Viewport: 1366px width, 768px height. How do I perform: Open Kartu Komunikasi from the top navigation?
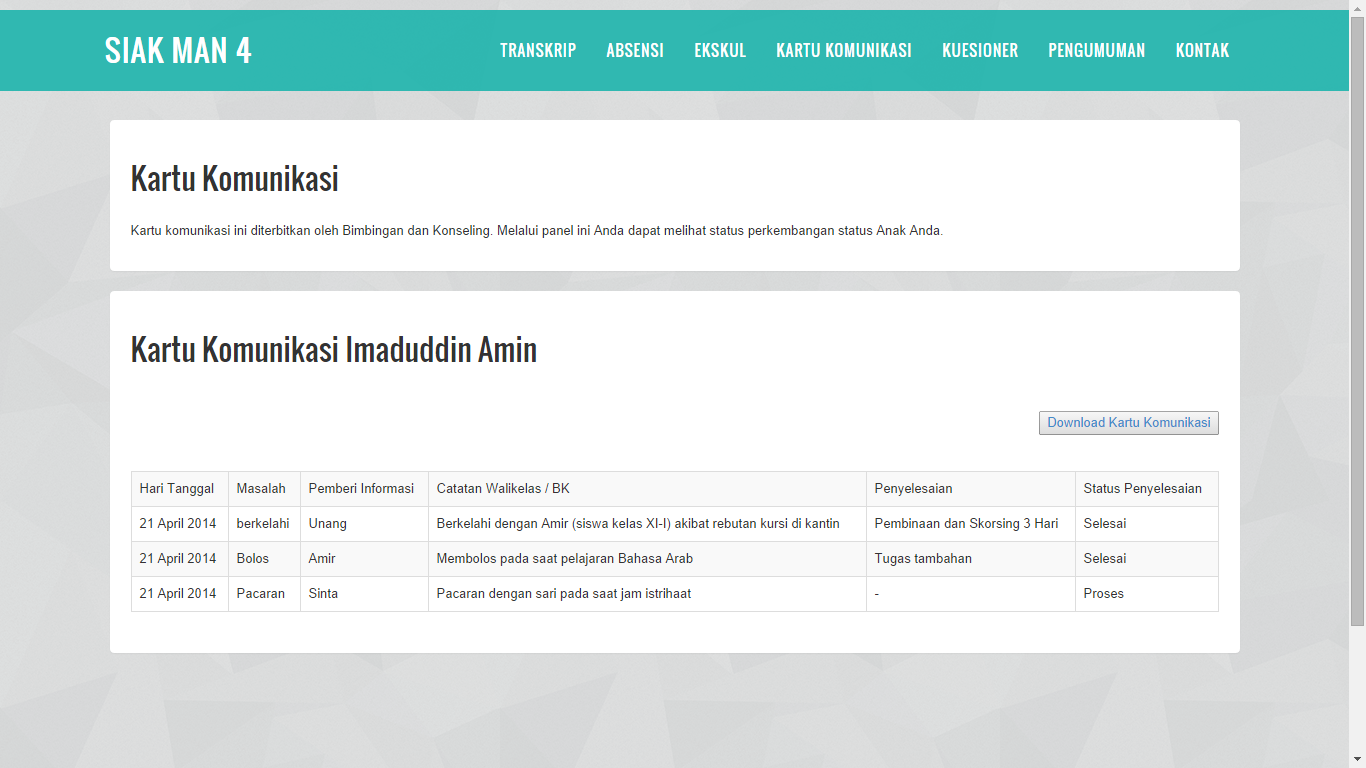click(844, 51)
